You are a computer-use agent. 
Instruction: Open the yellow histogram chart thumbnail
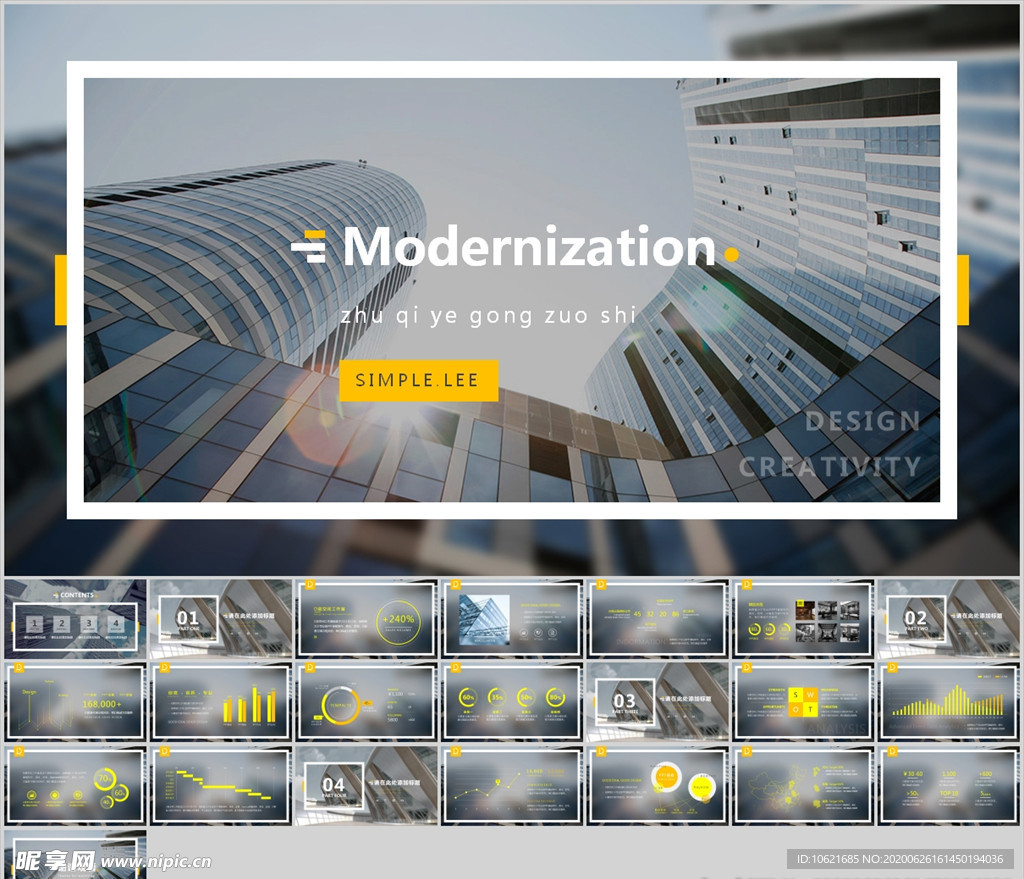tap(949, 702)
